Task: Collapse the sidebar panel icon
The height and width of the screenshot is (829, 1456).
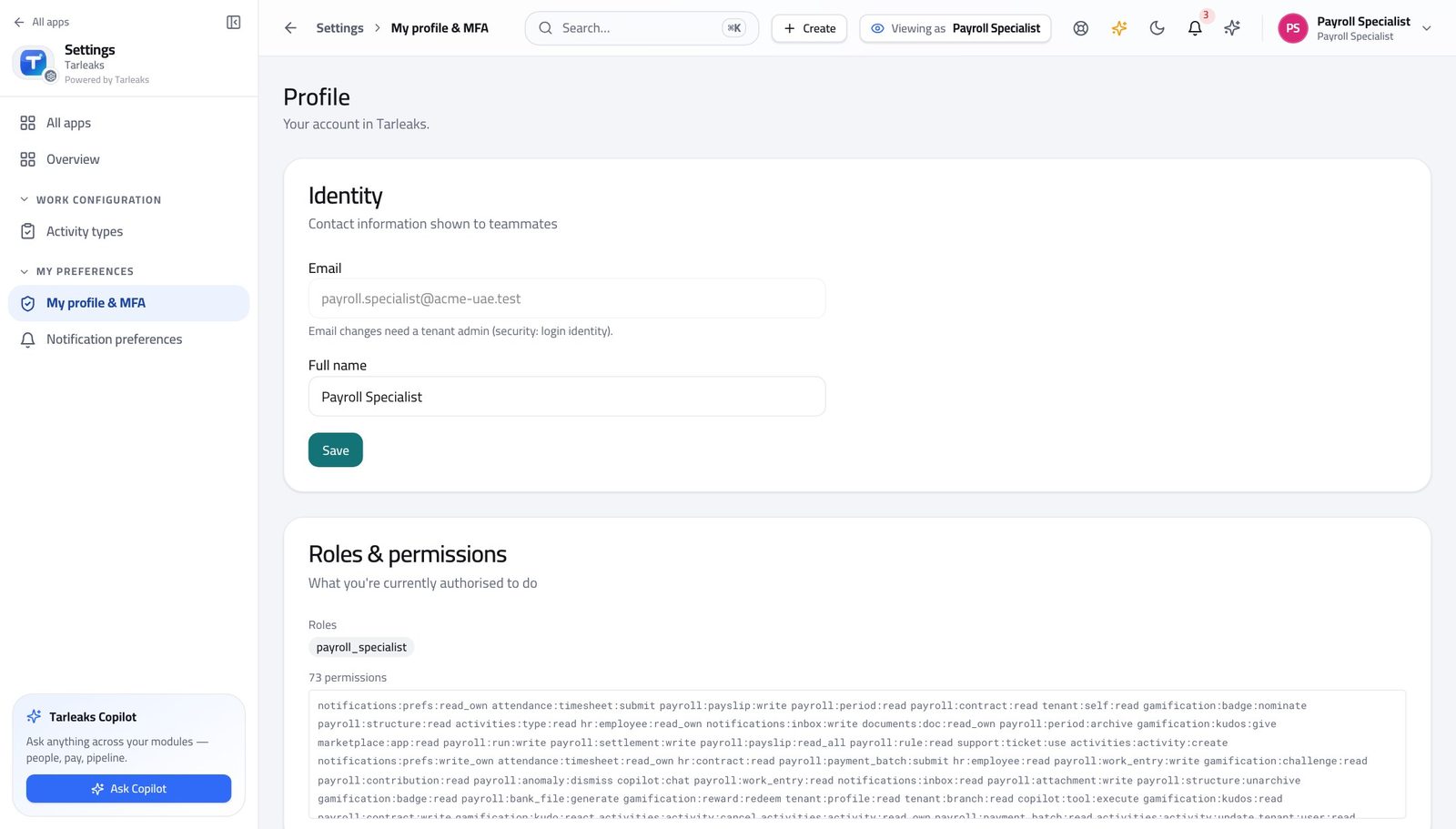Action: click(x=233, y=22)
